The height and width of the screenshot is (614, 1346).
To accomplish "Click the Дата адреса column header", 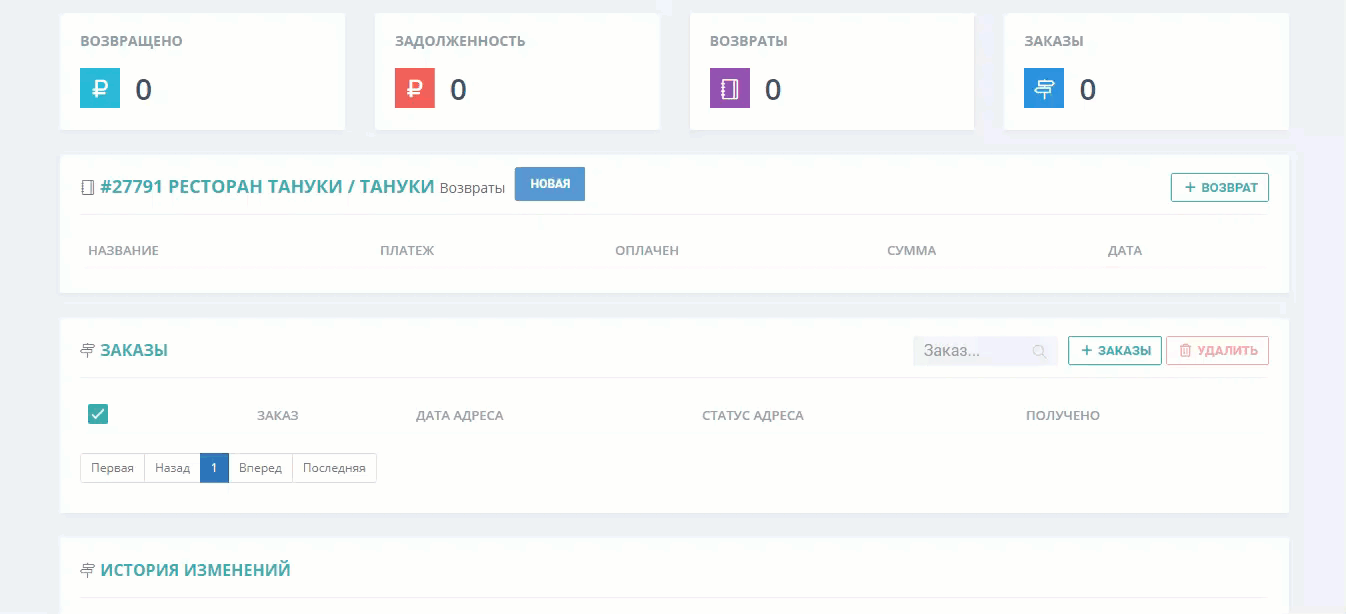I will [x=460, y=415].
